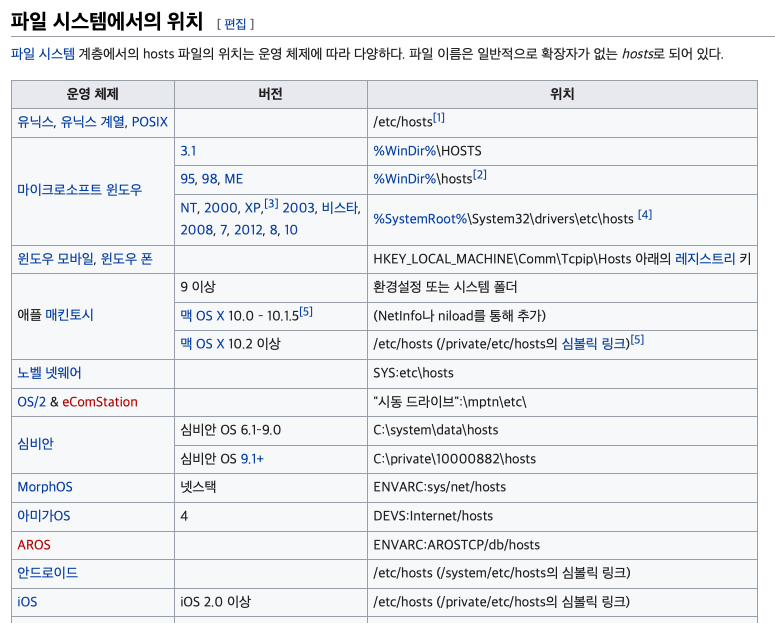Open the 2000 version link
Viewport: 775px width, 623px height.
[x=220, y=208]
